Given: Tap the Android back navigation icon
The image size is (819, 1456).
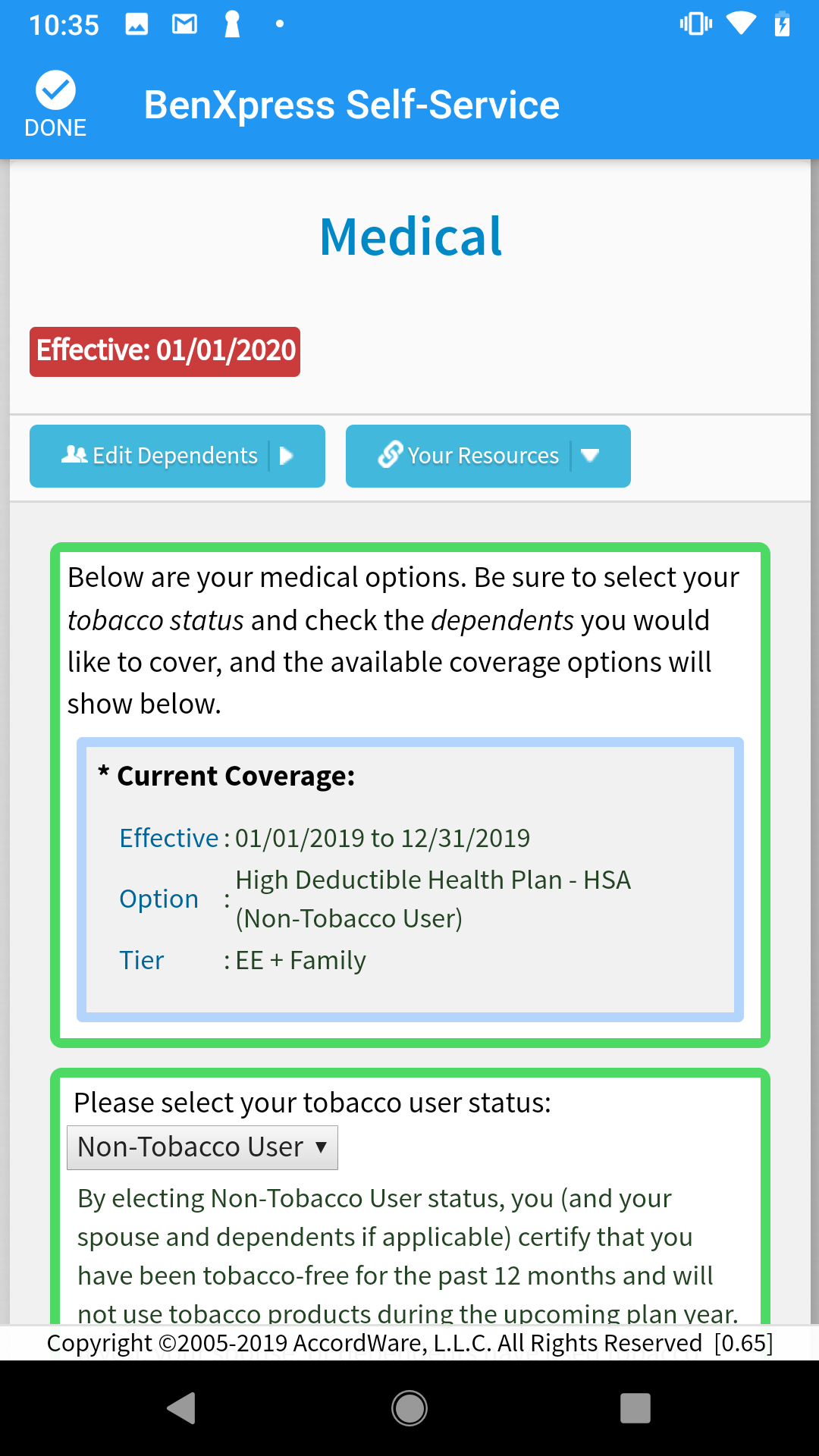Looking at the screenshot, I should click(181, 1408).
